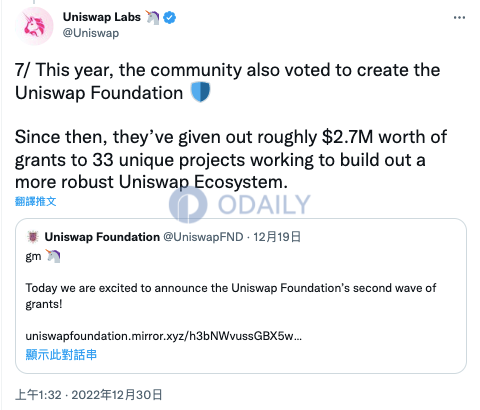
Task: Click the 上午1:32 2022年12月30日 timestamp
Action: click(89, 395)
